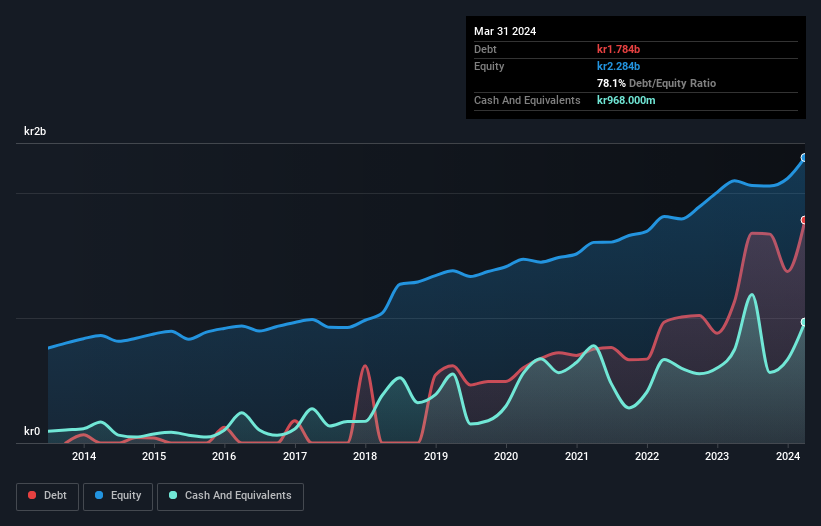Select the red Debt endpoint marker on chart

[x=804, y=220]
